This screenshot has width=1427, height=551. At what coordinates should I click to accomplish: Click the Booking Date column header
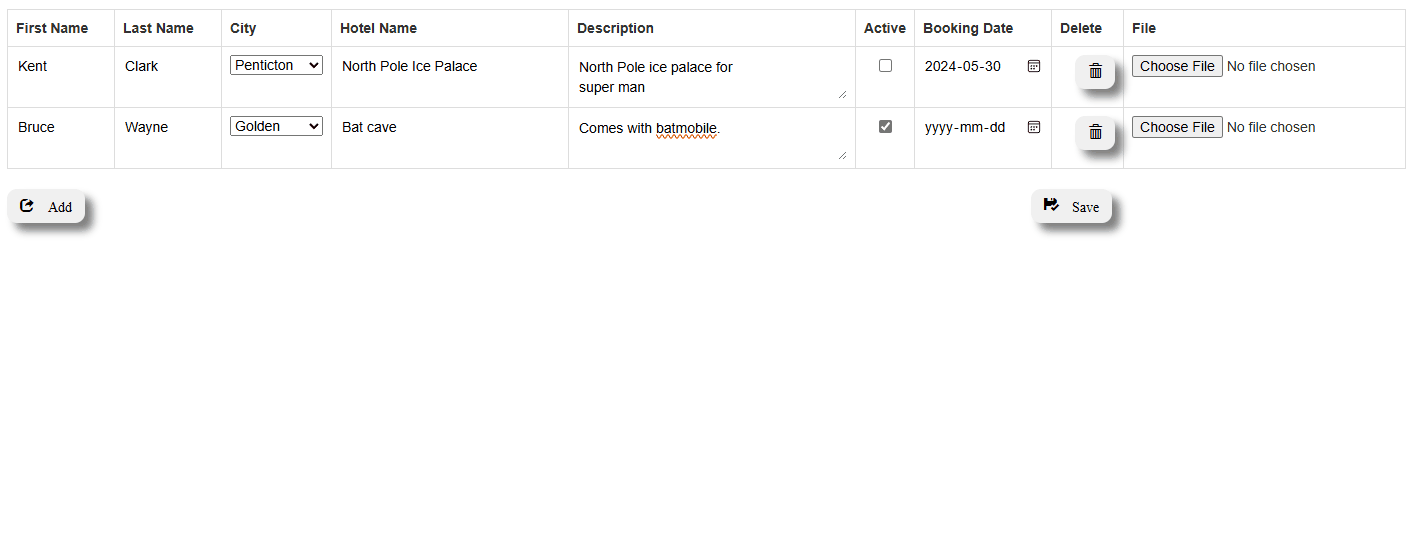tap(968, 28)
